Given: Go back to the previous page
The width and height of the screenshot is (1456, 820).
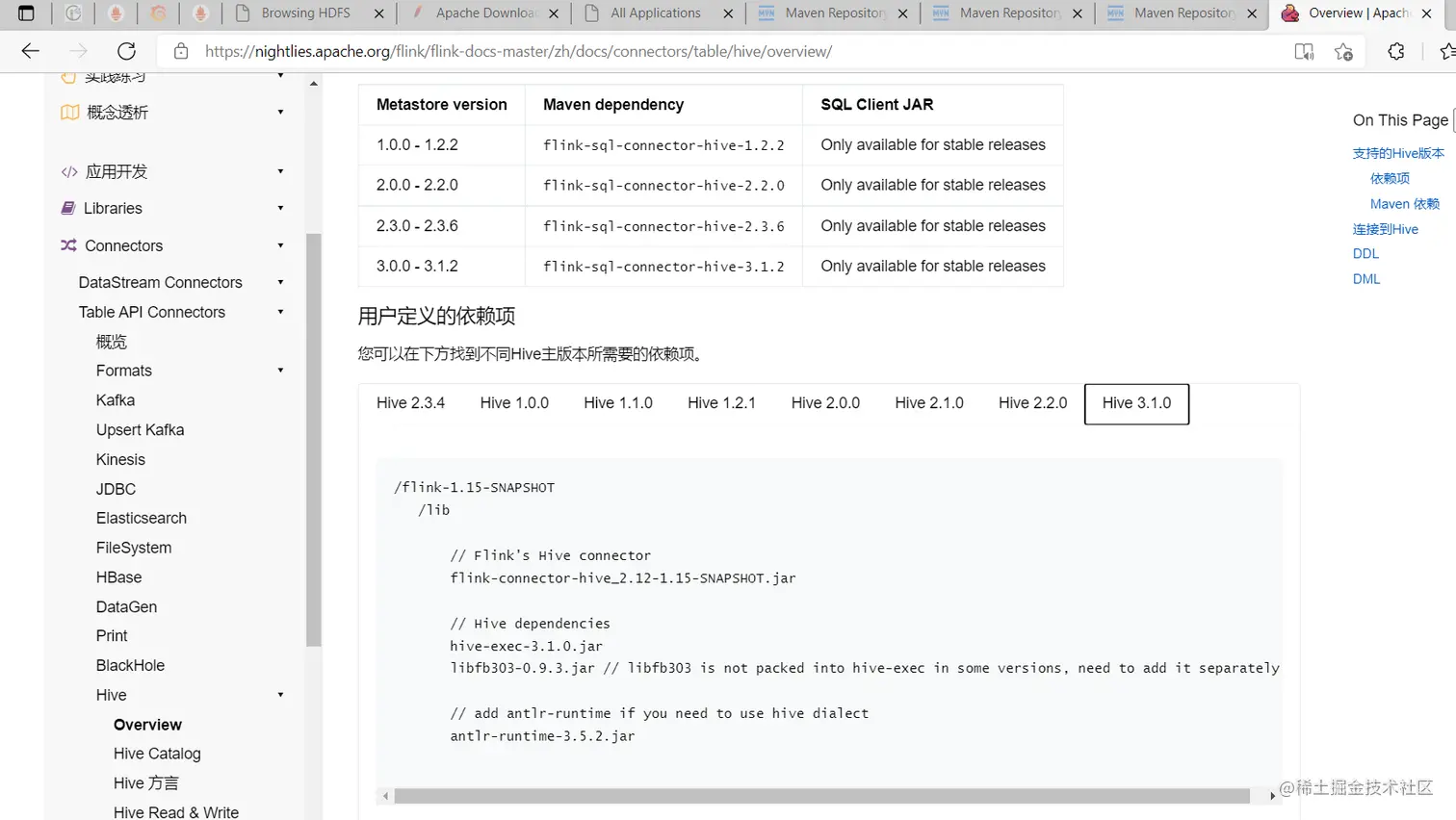Looking at the screenshot, I should pos(31,51).
